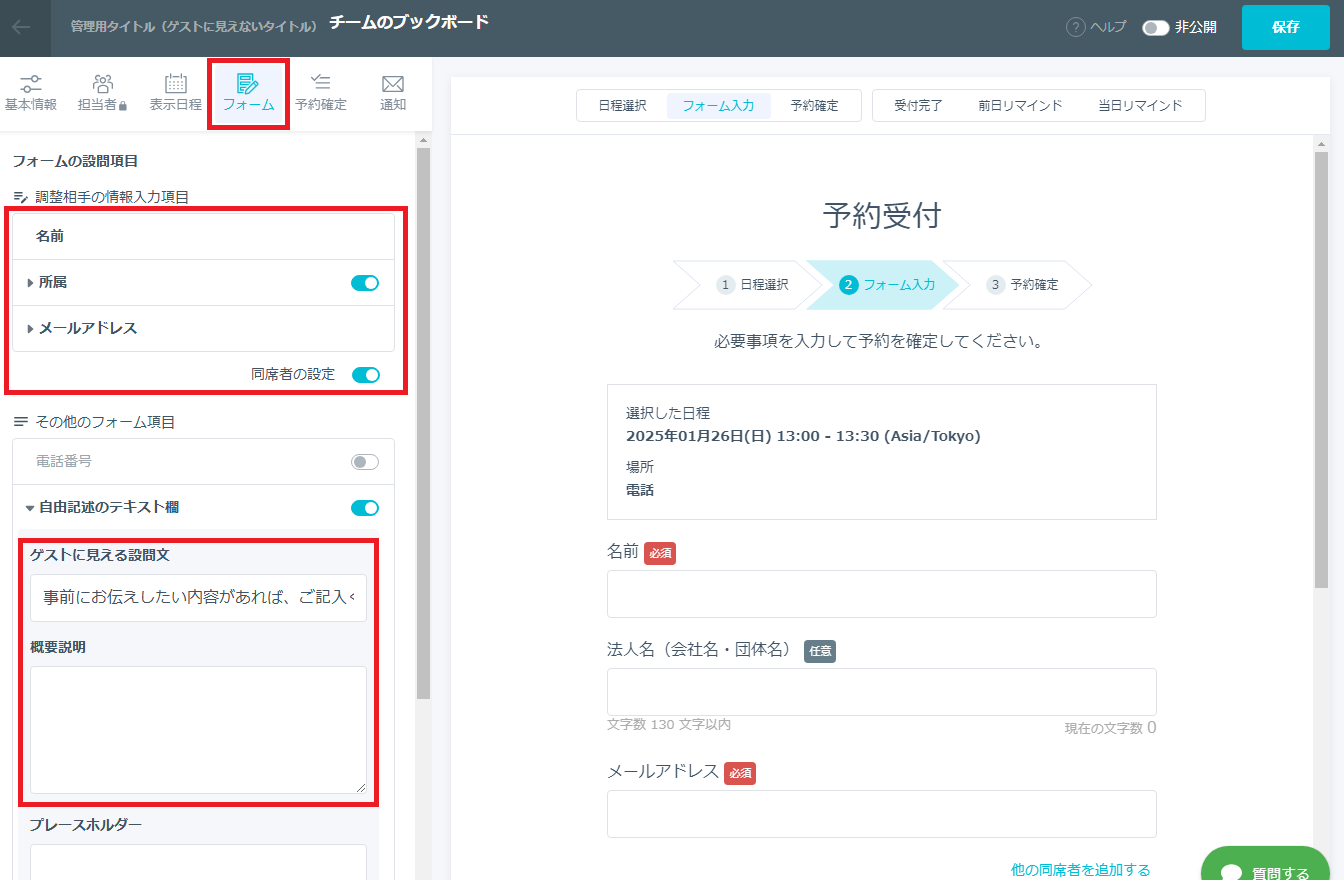Open the 基本情報 settings icon

pyautogui.click(x=31, y=84)
